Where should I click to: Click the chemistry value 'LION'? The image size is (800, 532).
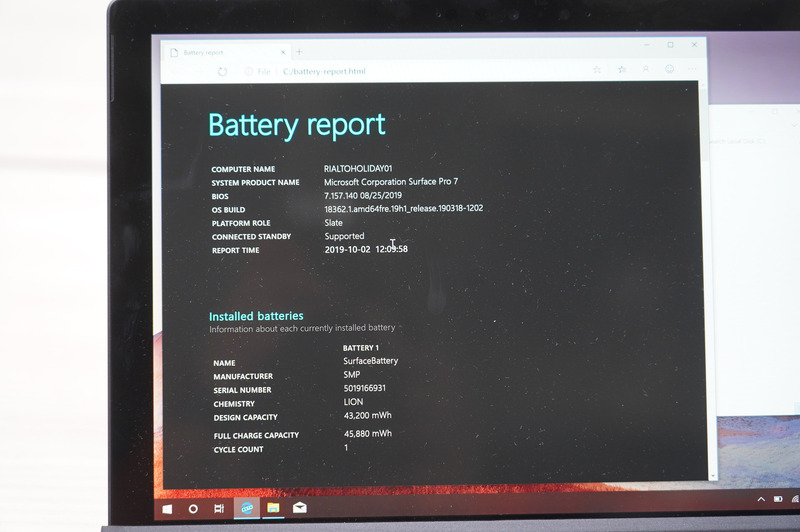click(x=353, y=402)
